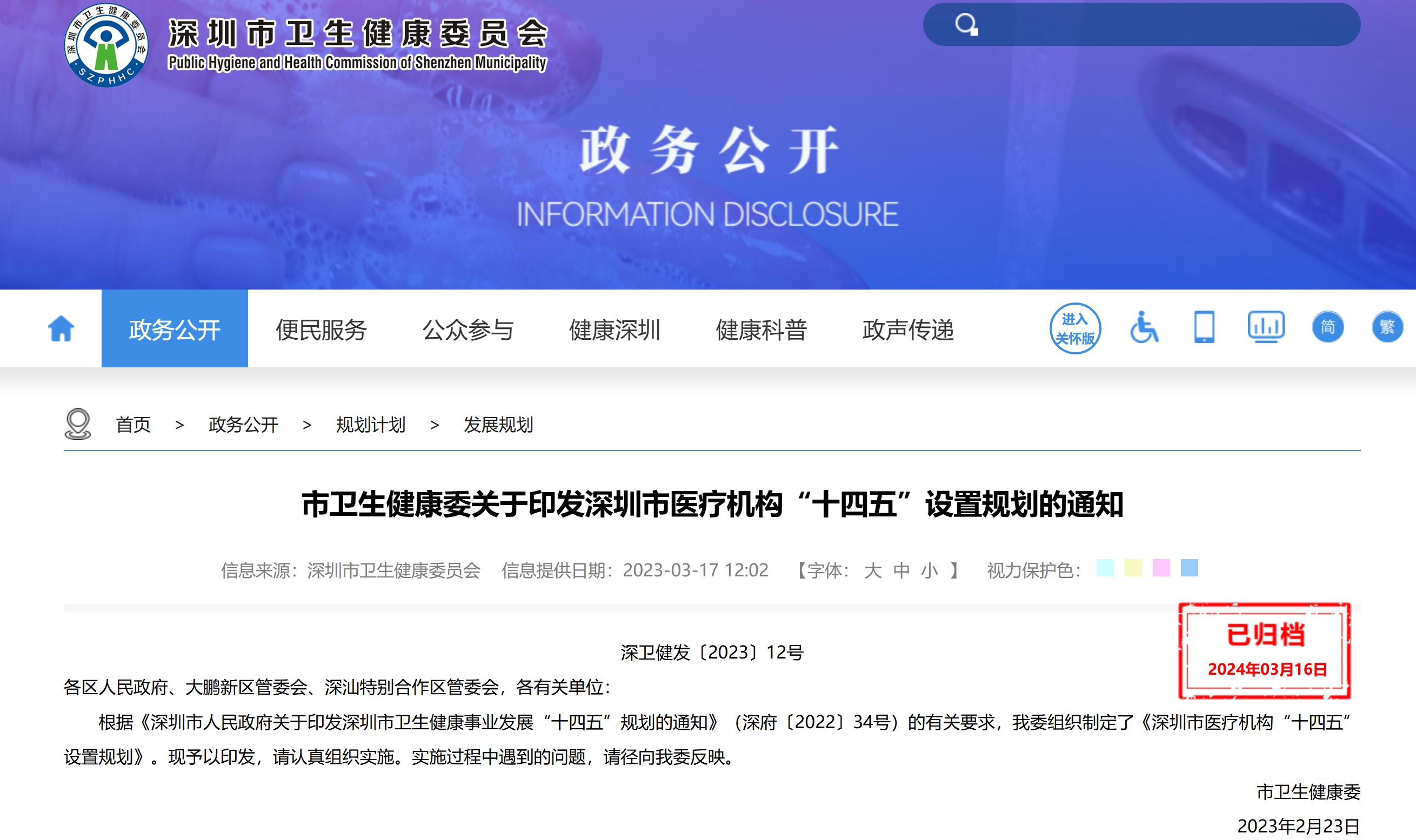Open the 公众参与 menu item

click(x=467, y=330)
